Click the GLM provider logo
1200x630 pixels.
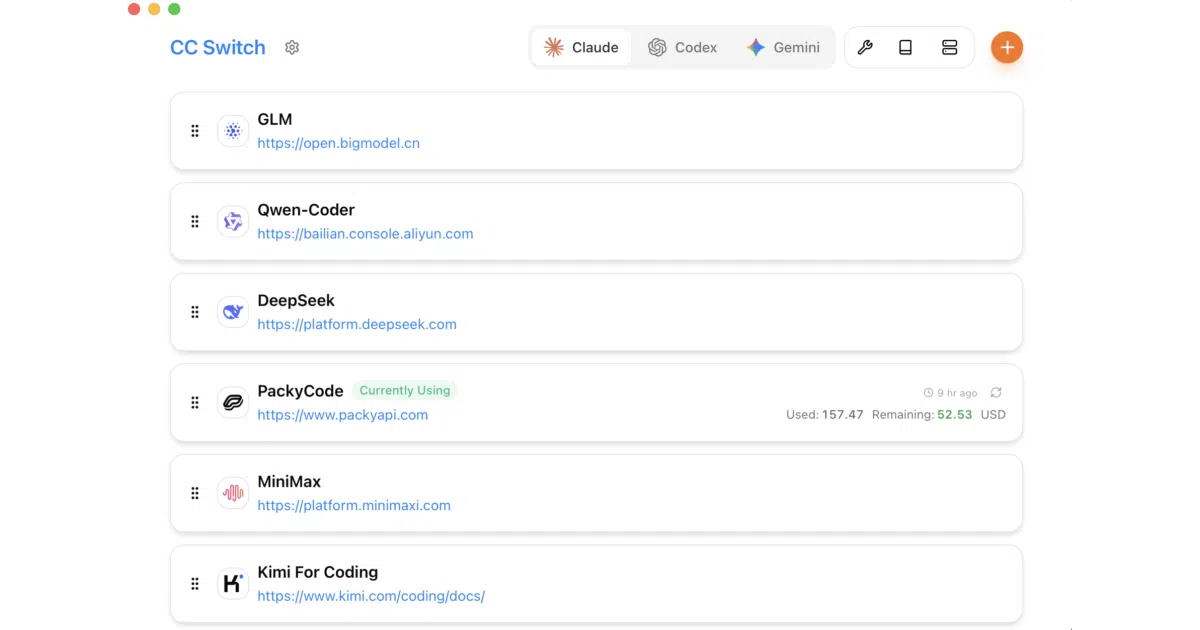(233, 131)
